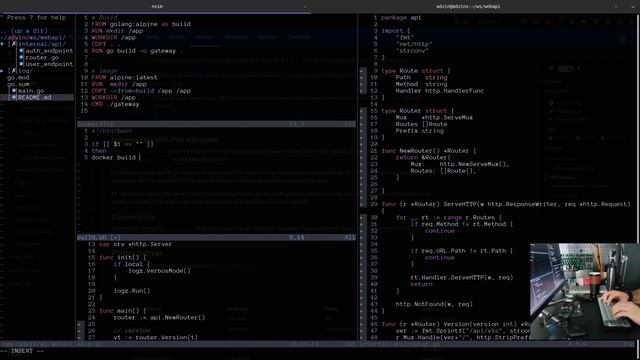Select the log/ directory entry
640x360 pixels.
[25, 71]
